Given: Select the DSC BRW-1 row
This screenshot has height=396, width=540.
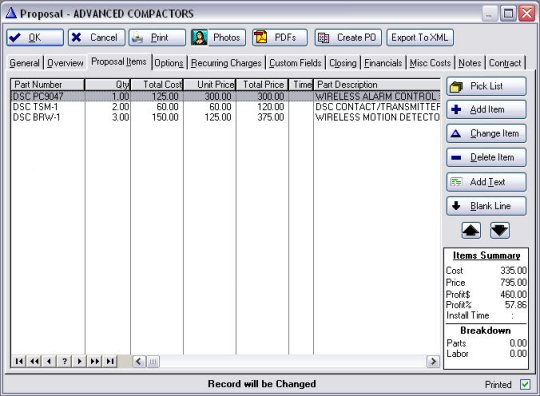Looking at the screenshot, I should tap(226, 117).
